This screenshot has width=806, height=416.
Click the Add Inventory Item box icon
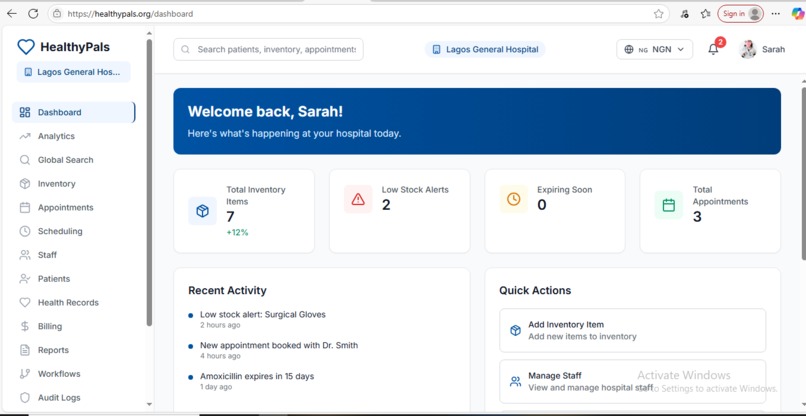516,331
